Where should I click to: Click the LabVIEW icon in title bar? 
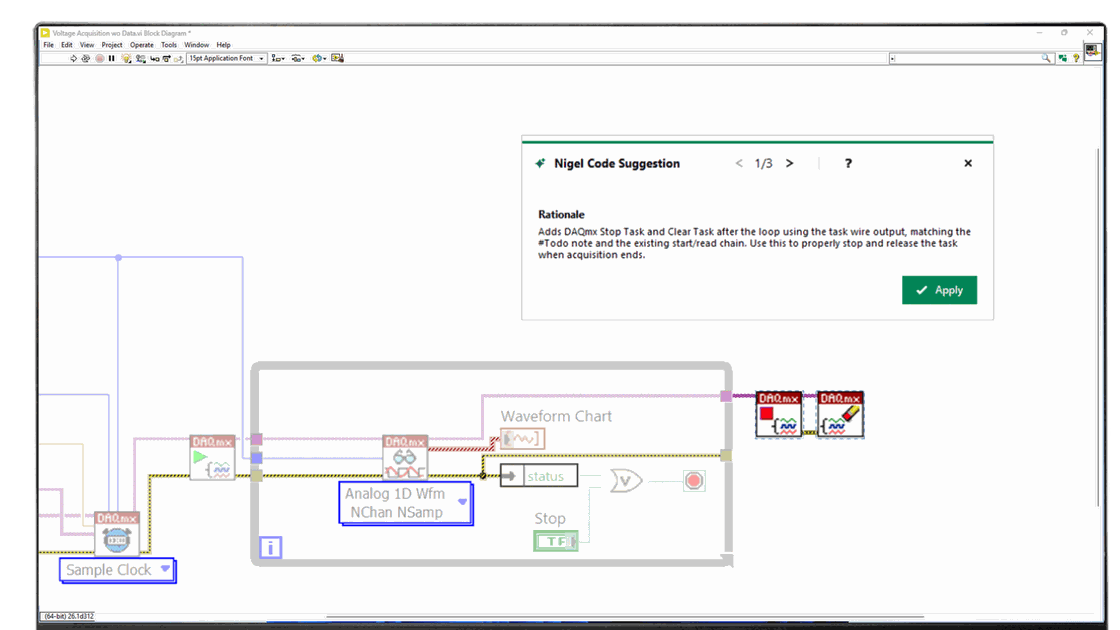tap(45, 33)
